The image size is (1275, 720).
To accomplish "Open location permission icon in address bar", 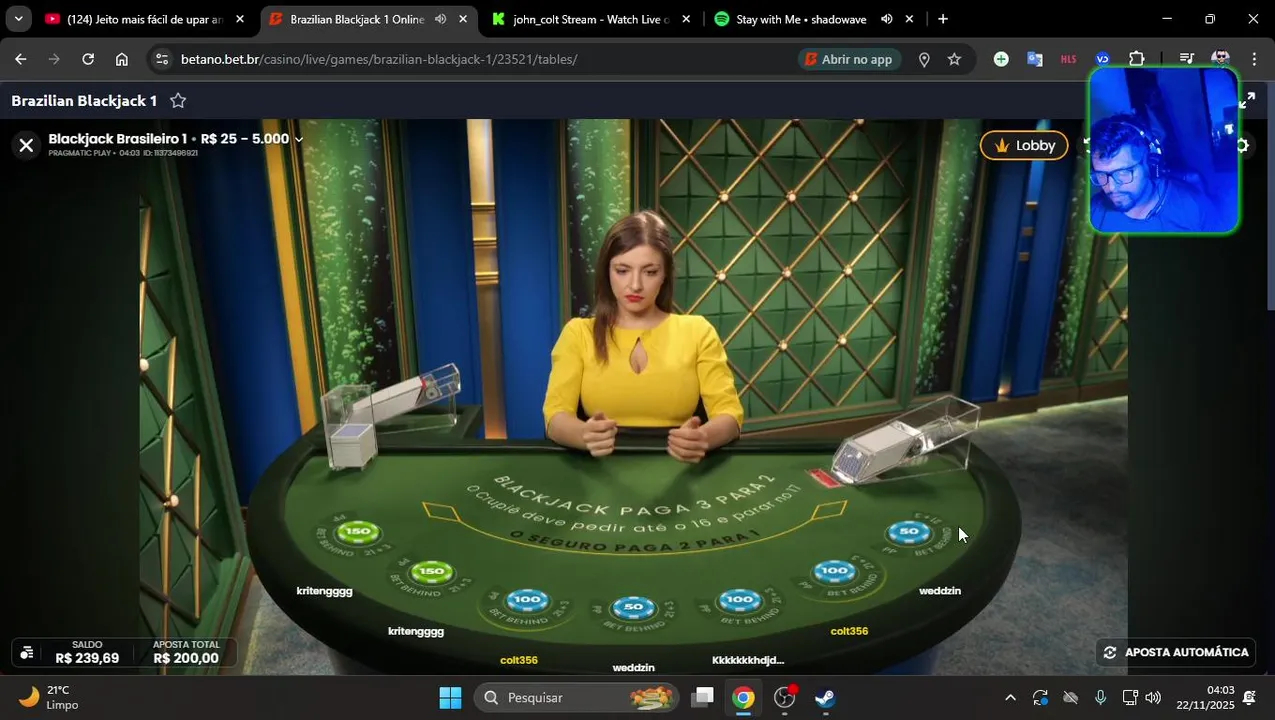I will click(924, 59).
